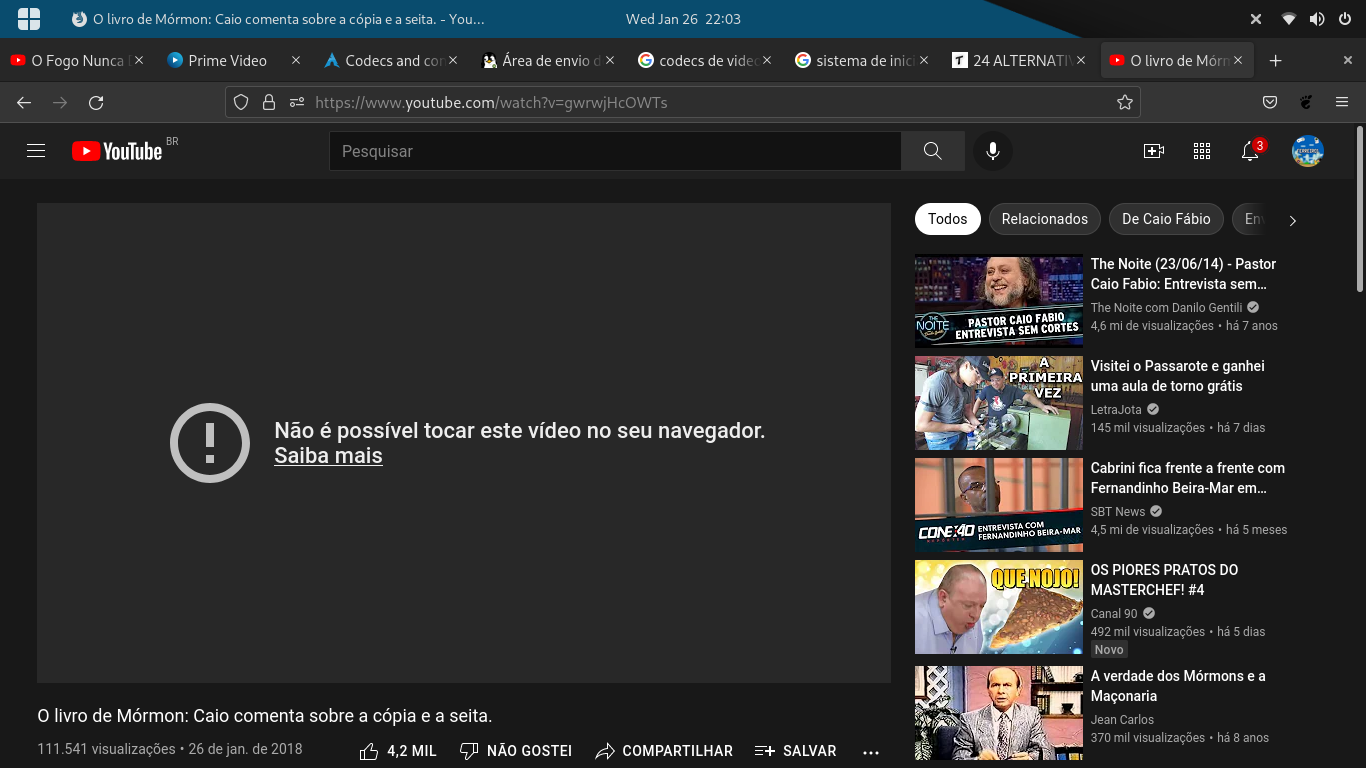
Task: Open the YouTube apps grid icon
Action: tap(1202, 151)
